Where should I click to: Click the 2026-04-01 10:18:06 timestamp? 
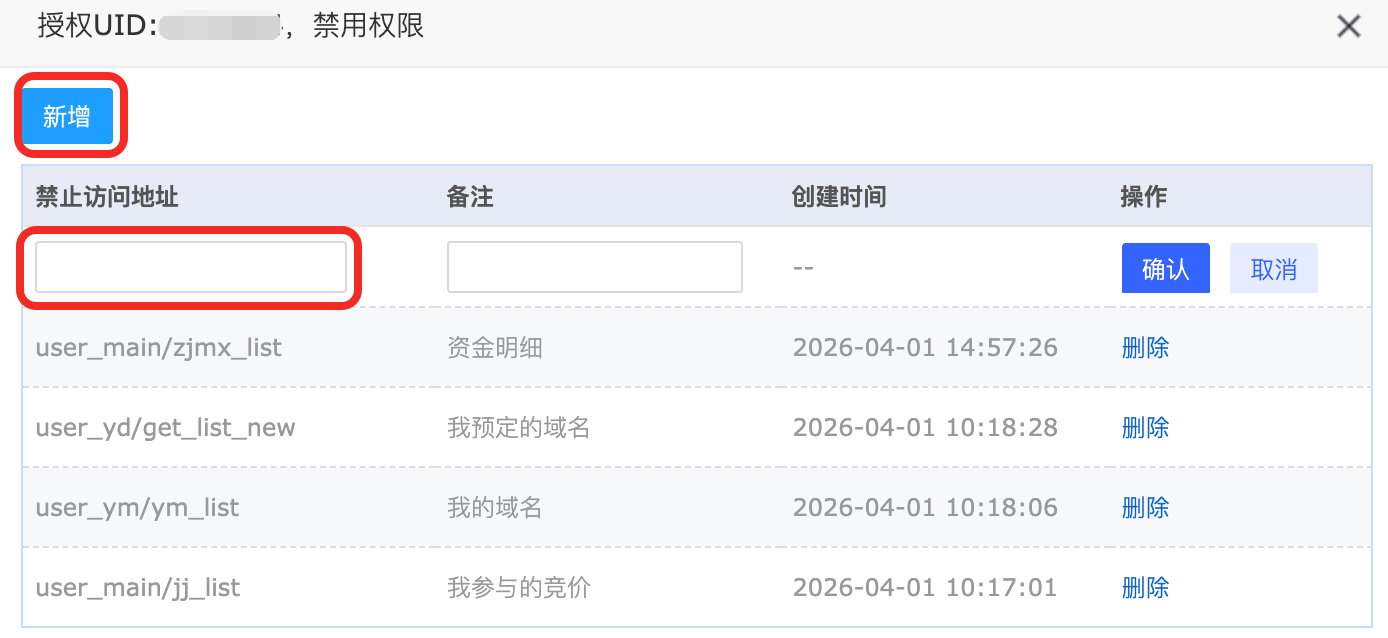(925, 508)
